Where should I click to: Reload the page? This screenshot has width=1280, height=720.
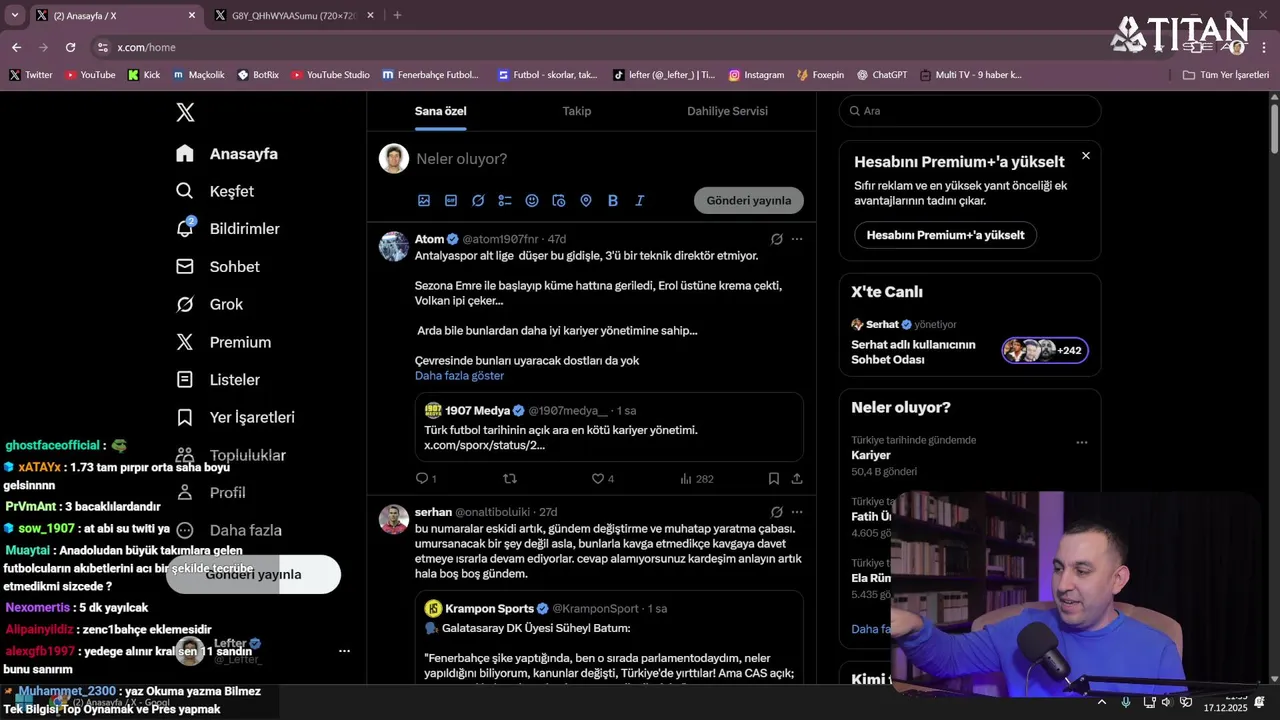tap(70, 47)
